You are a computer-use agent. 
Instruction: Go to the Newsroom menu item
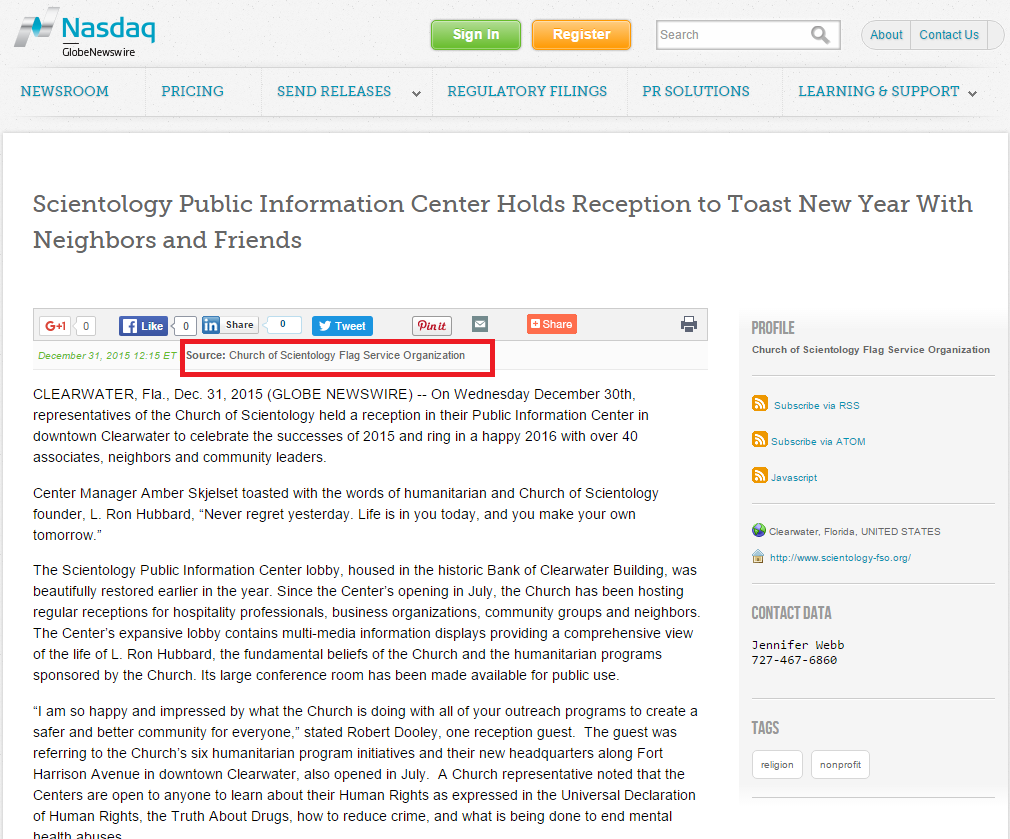click(64, 91)
